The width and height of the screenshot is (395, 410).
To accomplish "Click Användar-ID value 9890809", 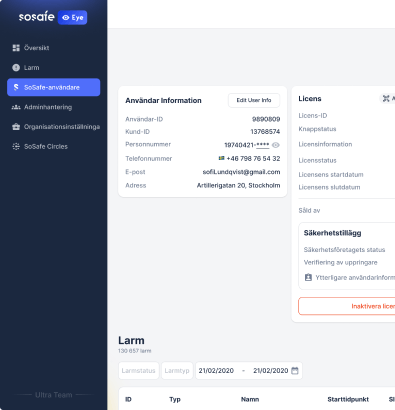I will pos(266,119).
